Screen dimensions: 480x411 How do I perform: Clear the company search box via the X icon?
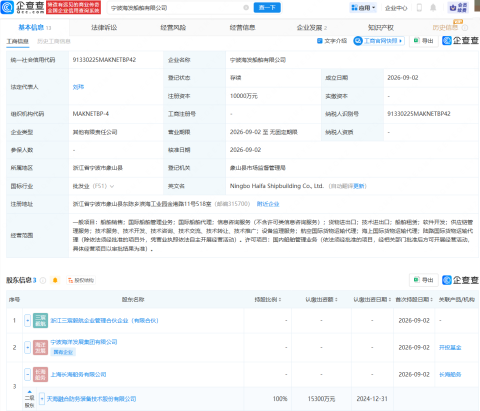[x=246, y=8]
